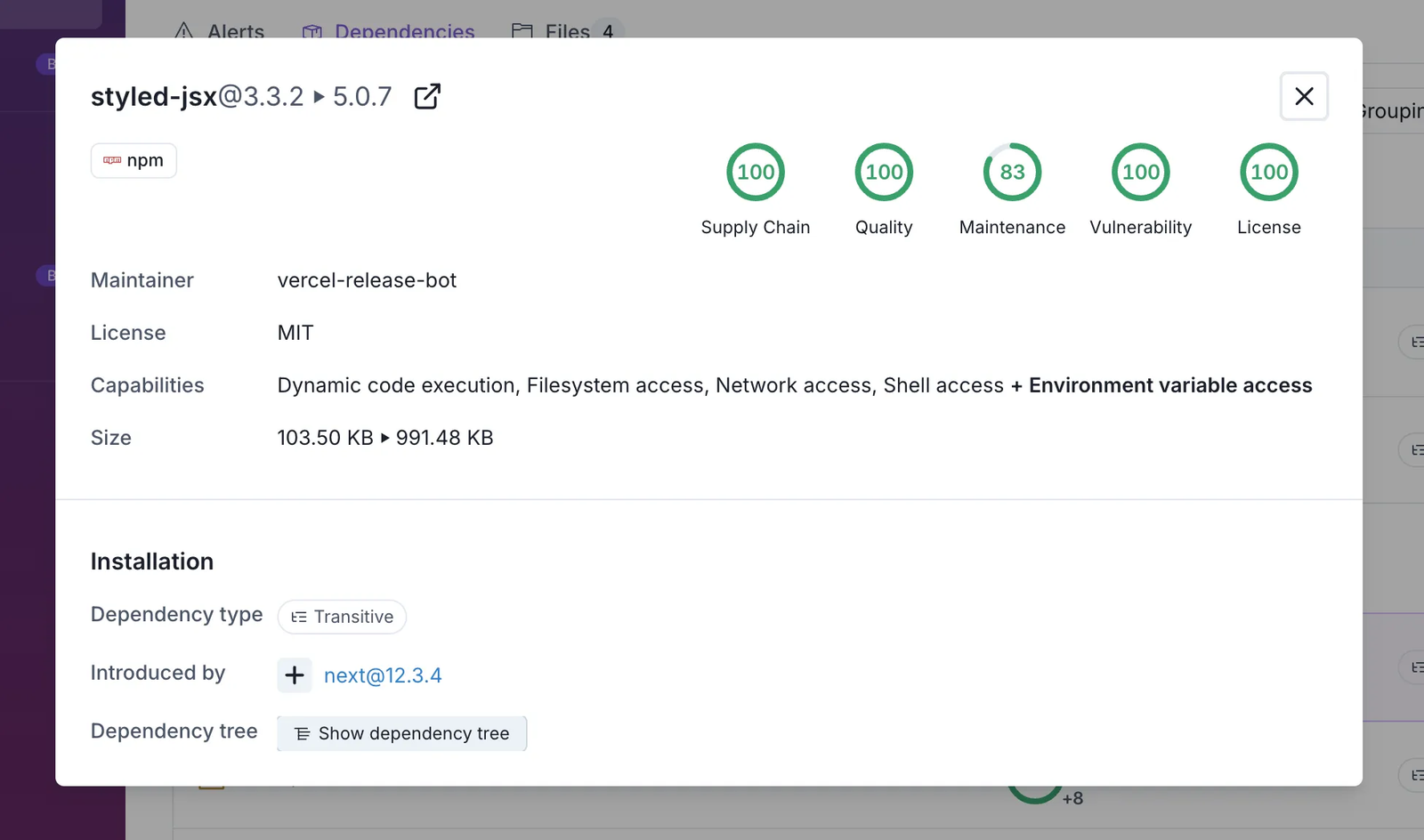Open the next@12.3.4 package link
1424x840 pixels.
(x=383, y=675)
